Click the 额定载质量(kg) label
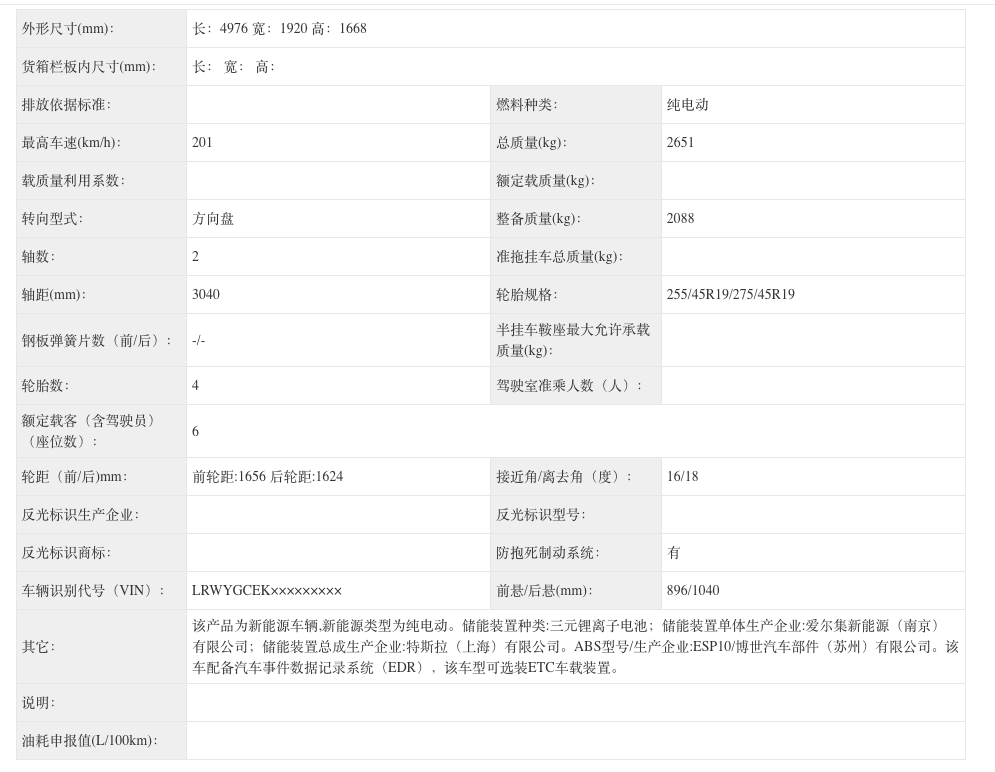This screenshot has width=995, height=772. (x=545, y=181)
